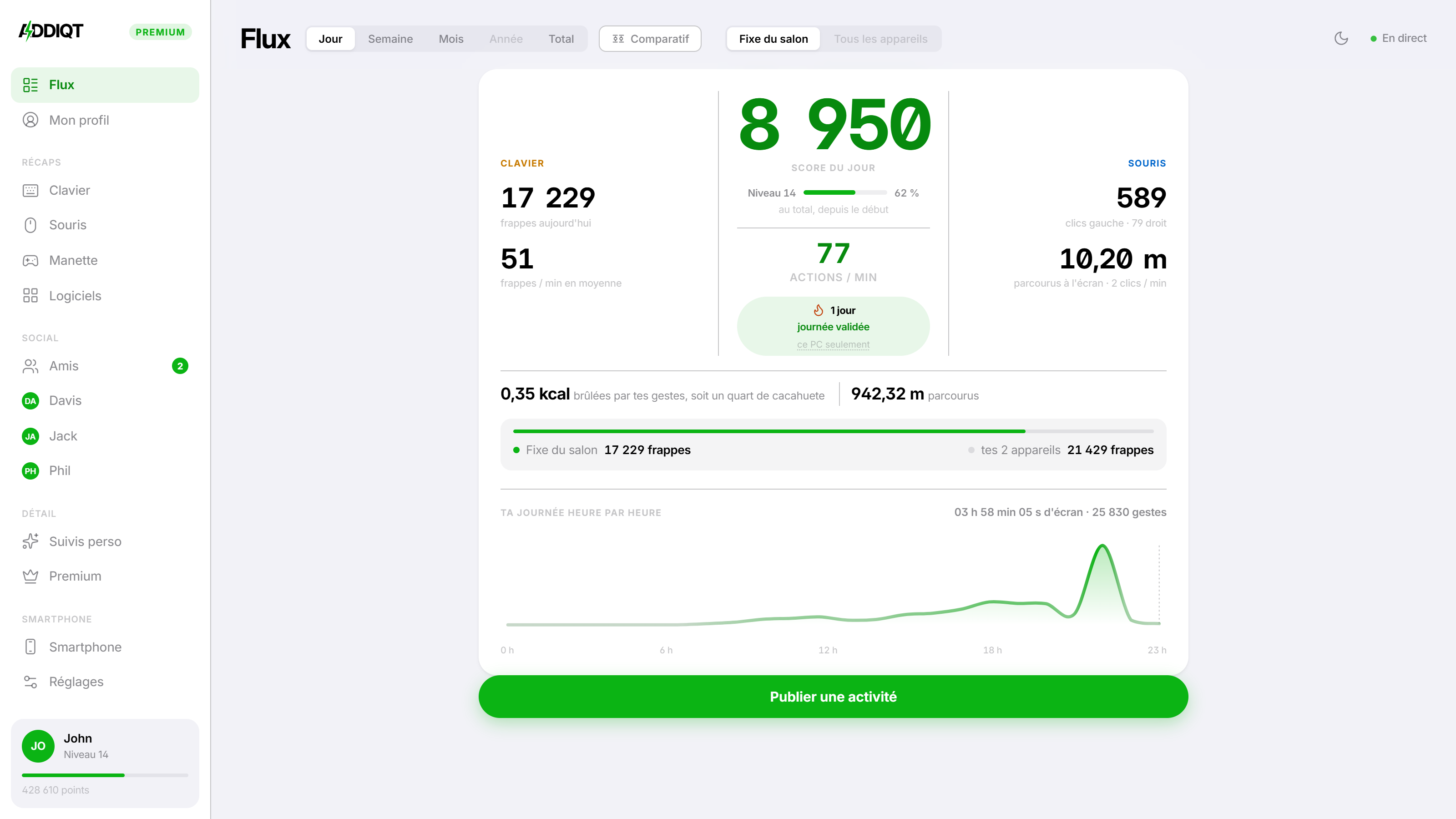The width and height of the screenshot is (1456, 819).
Task: Click Niveau 14 progress bar
Action: coord(844,193)
